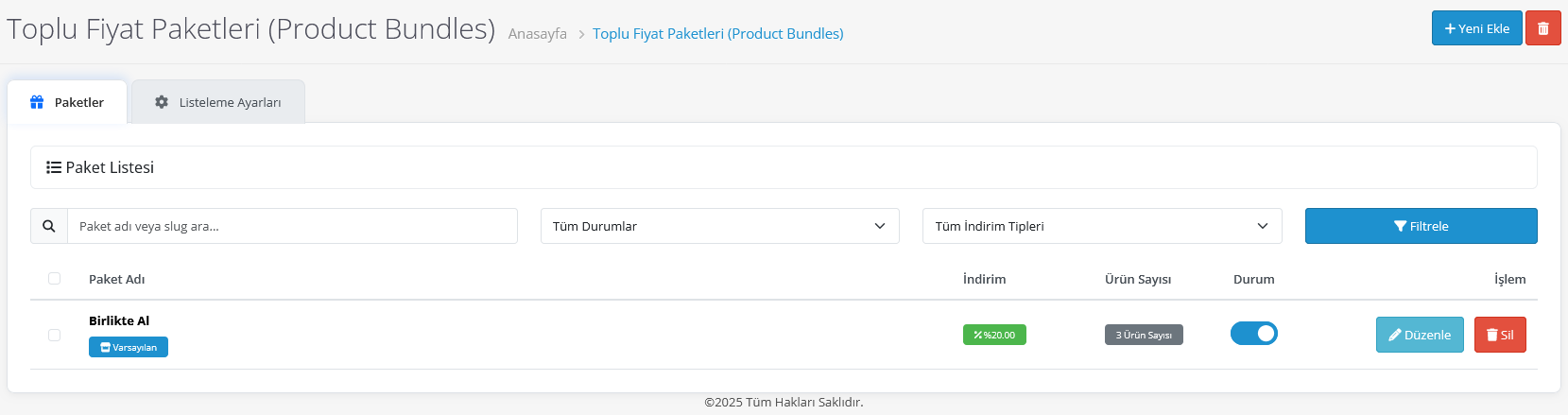1568x415 pixels.
Task: Edit the package with the Düzenle button
Action: click(1420, 335)
